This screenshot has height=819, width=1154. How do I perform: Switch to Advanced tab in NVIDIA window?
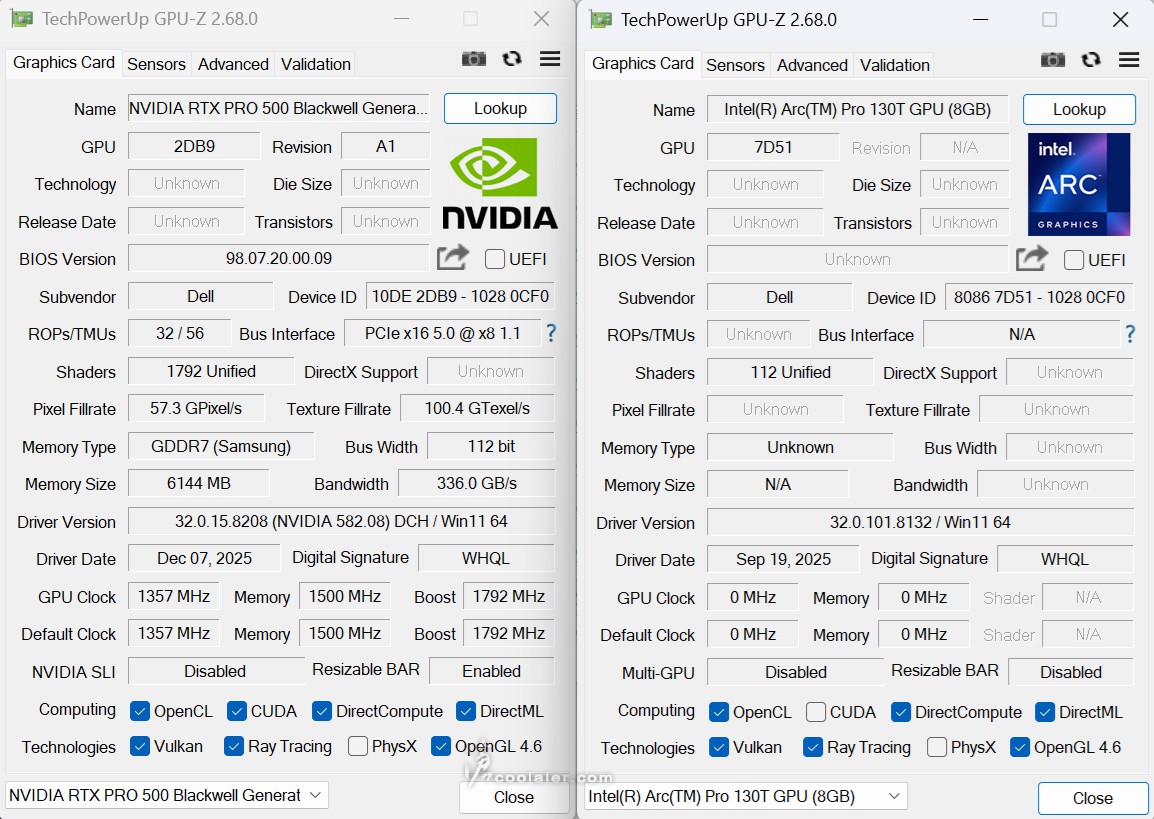233,64
